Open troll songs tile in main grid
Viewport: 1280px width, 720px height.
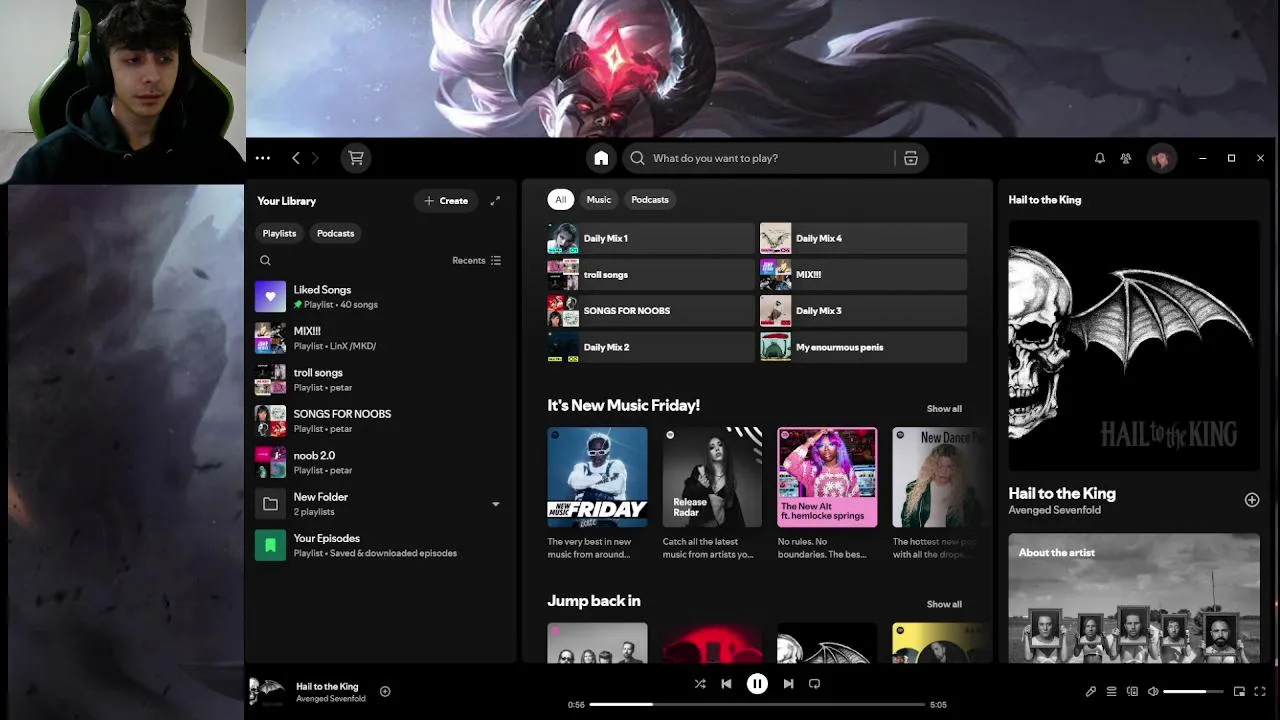point(651,274)
